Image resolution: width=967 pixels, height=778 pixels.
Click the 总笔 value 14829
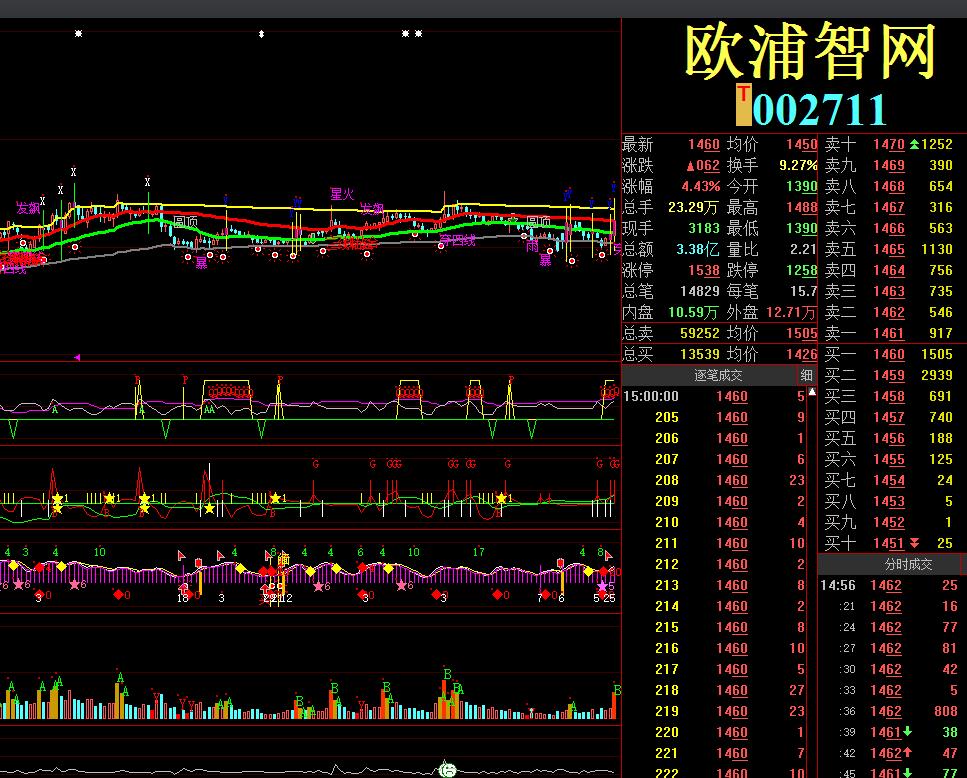(700, 291)
